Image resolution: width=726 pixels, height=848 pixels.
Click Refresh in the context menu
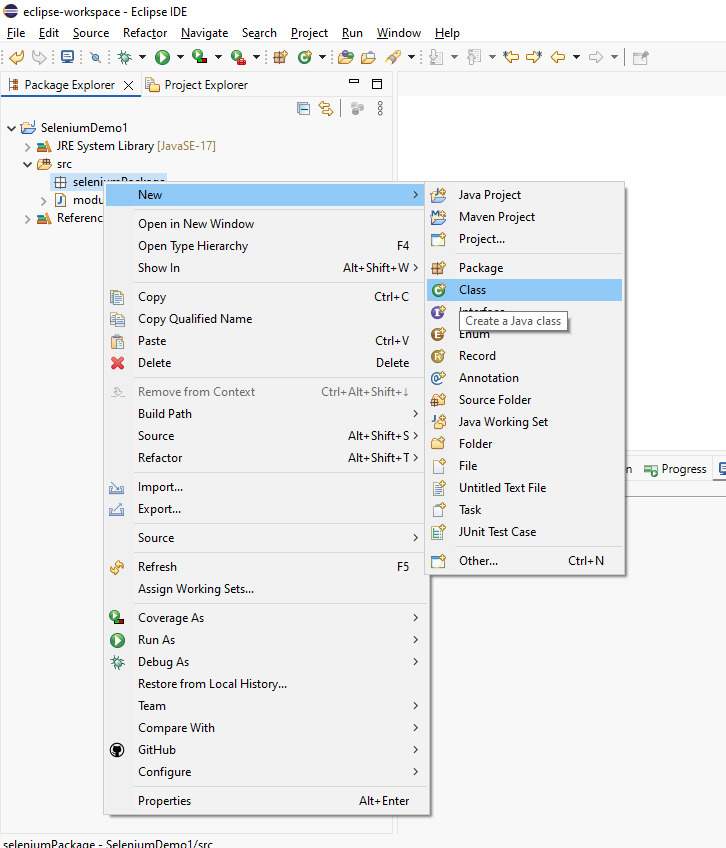265,567
